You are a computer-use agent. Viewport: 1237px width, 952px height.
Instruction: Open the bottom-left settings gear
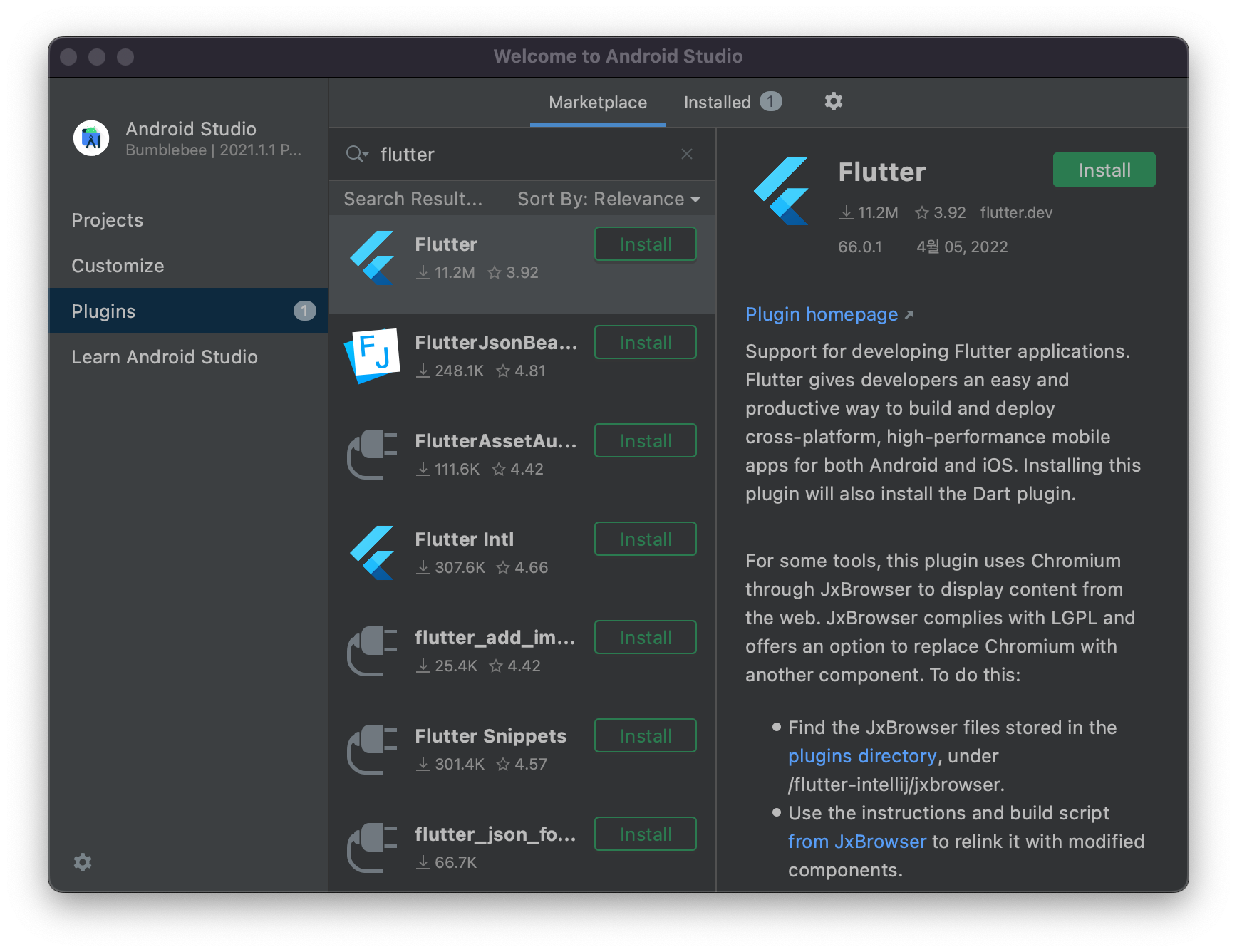pos(83,862)
